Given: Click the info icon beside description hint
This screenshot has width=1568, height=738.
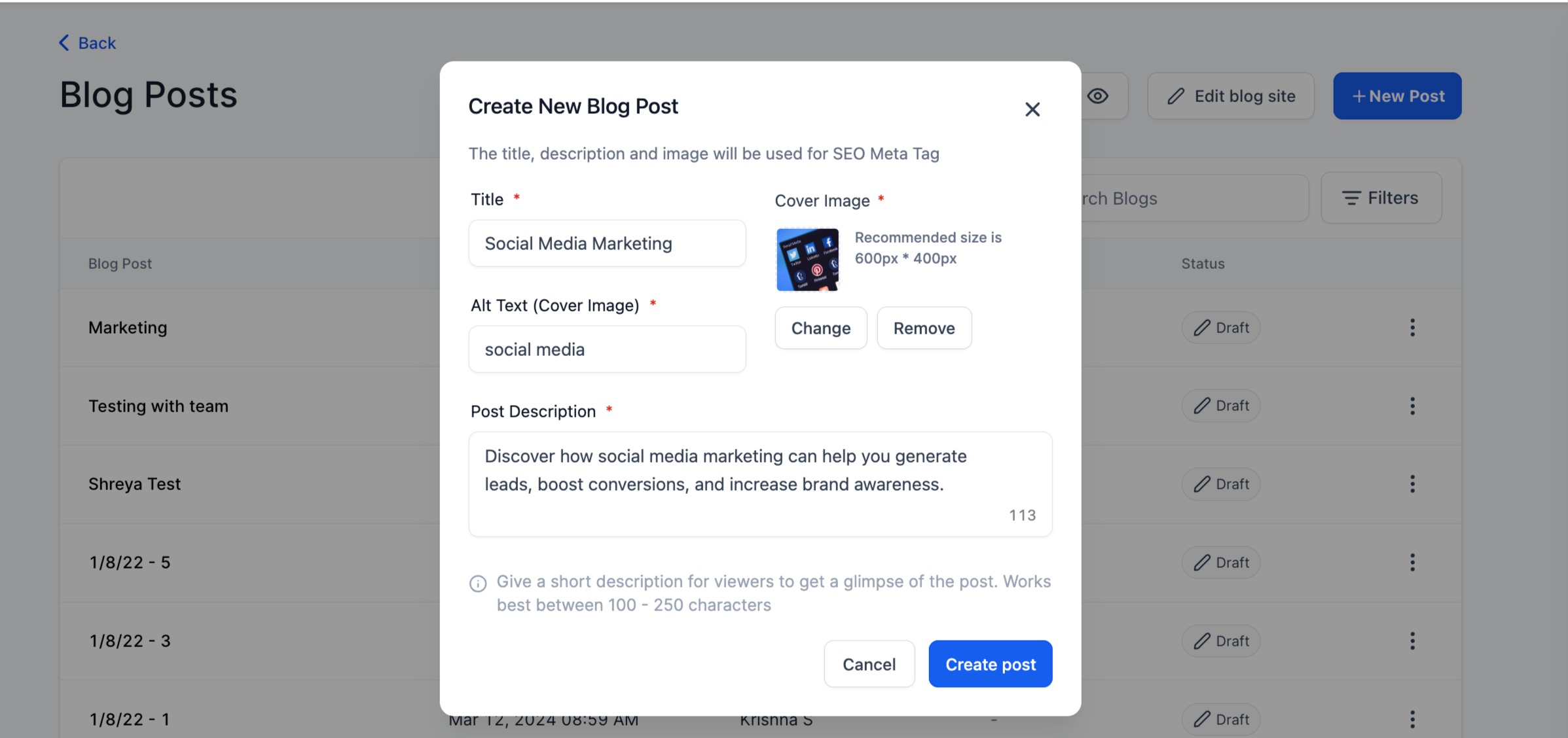Looking at the screenshot, I should pos(478,584).
